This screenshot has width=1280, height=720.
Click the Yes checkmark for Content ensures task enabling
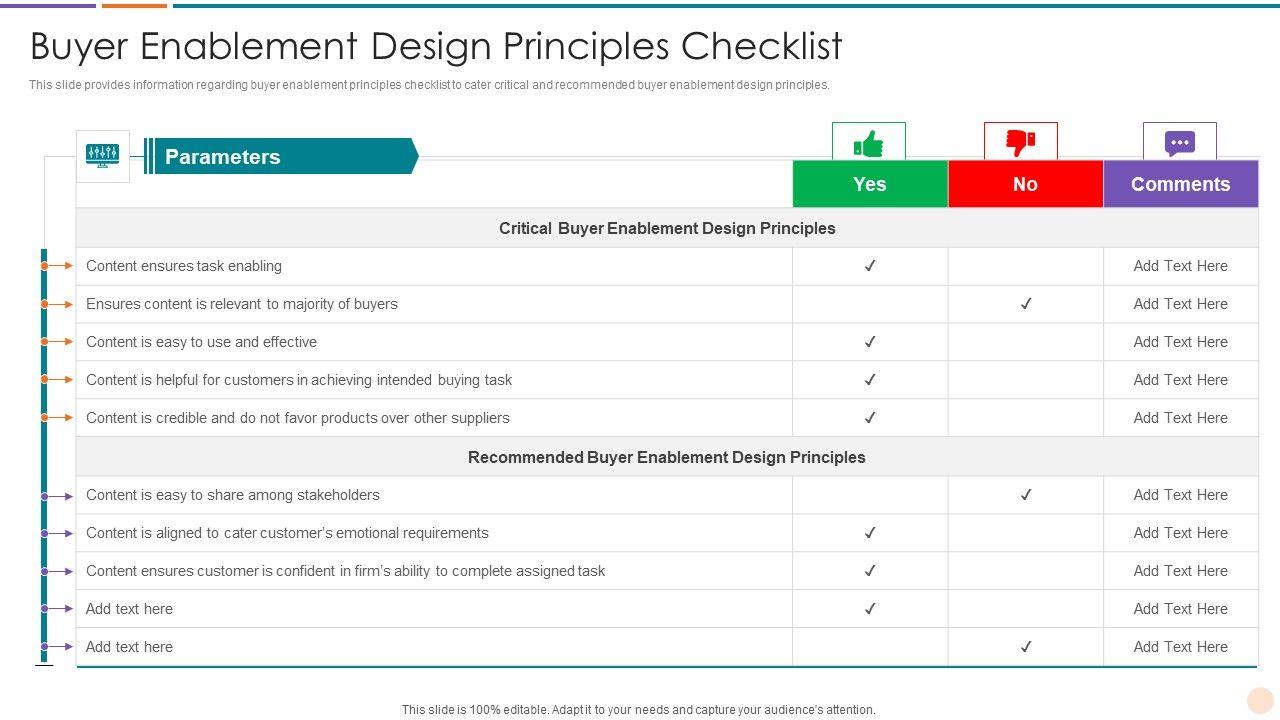click(870, 266)
